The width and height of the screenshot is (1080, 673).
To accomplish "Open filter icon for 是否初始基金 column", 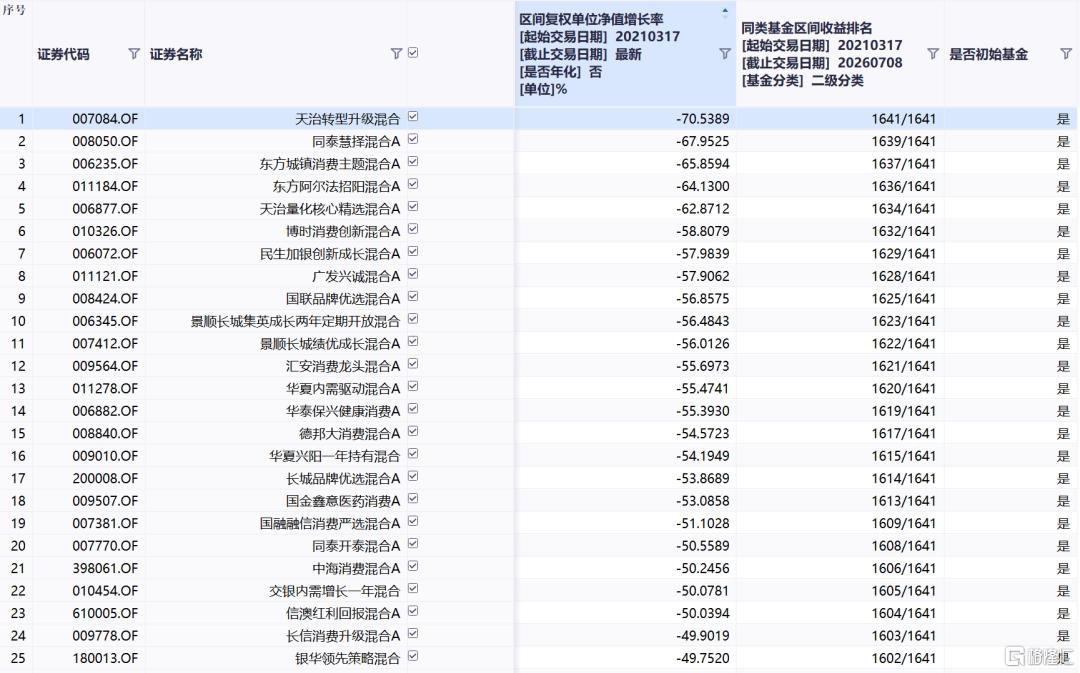I will 1066,54.
